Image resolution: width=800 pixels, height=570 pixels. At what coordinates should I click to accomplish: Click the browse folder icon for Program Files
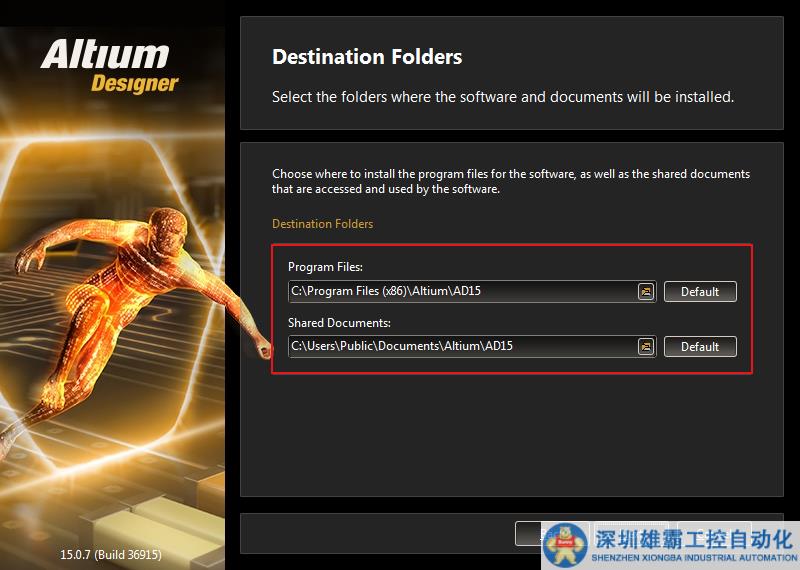pos(646,292)
